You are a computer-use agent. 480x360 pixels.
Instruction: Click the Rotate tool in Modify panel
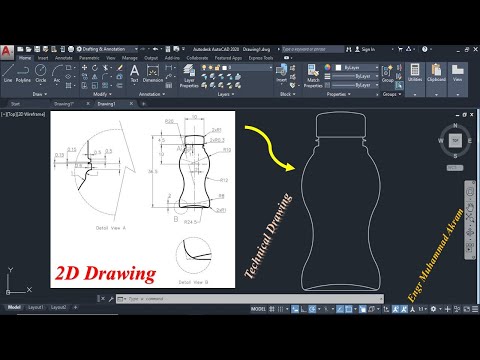[x=95, y=68]
